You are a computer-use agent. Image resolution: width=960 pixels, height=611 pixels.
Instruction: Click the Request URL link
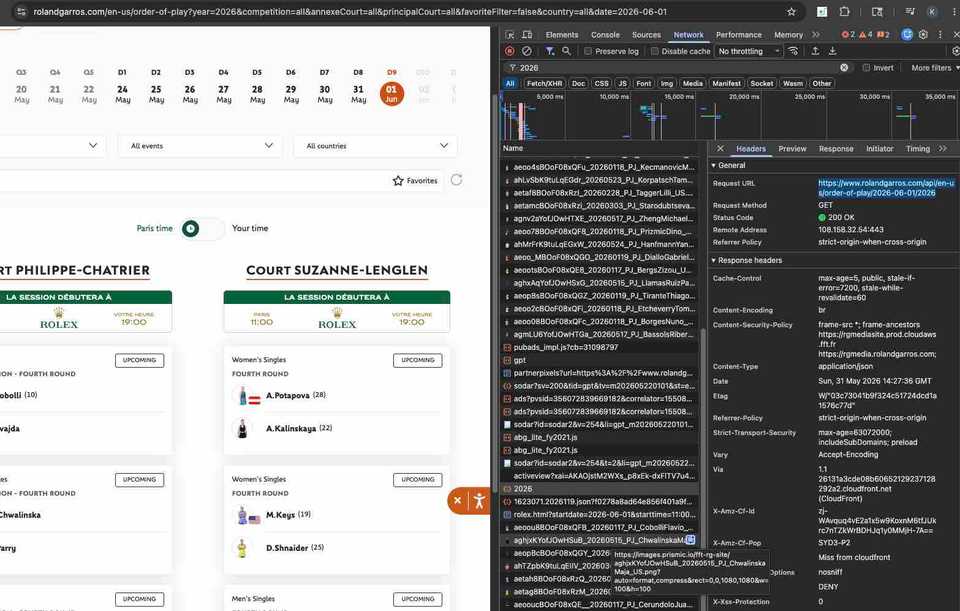pyautogui.click(x=885, y=188)
